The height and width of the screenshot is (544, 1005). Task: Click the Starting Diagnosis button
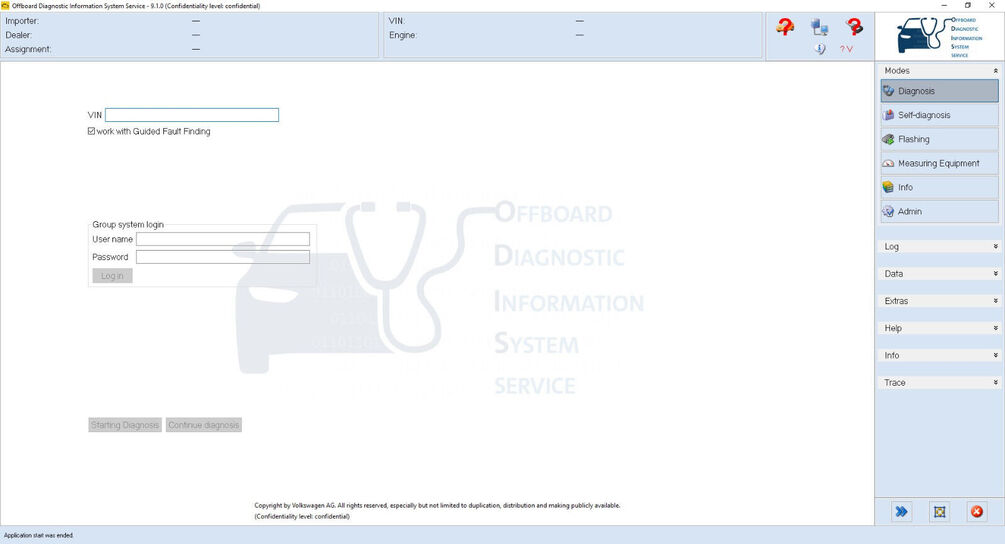pyautogui.click(x=124, y=425)
